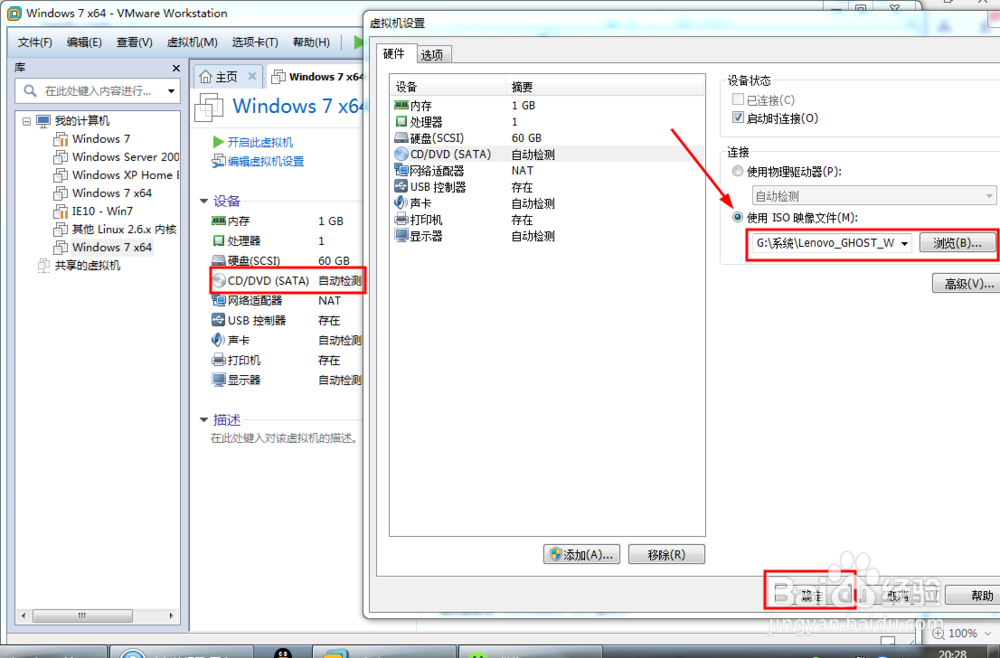This screenshot has height=658, width=1000.
Task: Click the 处理器 processor icon in settings dialog
Action: 401,121
